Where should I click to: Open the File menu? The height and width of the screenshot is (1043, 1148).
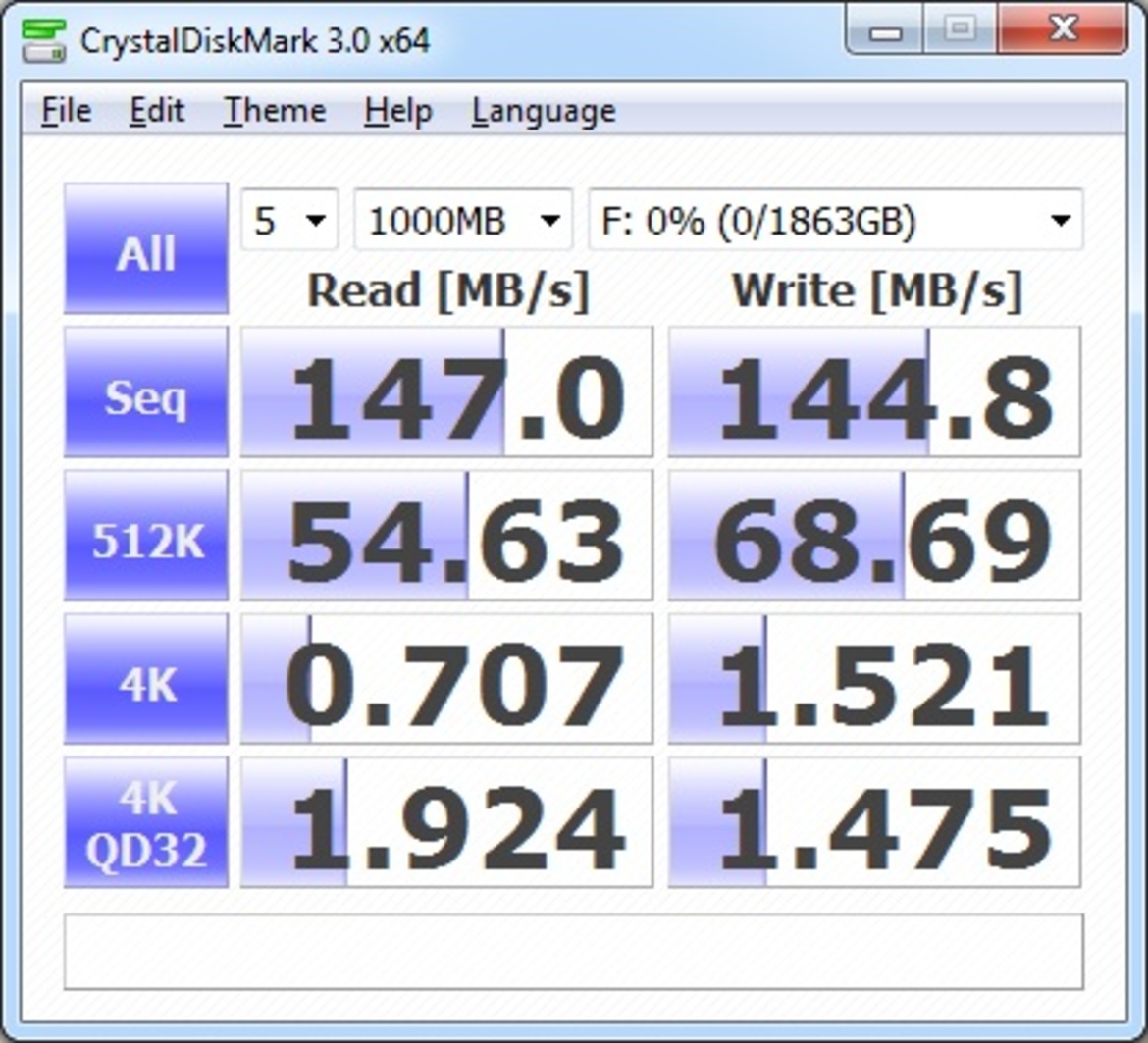[67, 111]
